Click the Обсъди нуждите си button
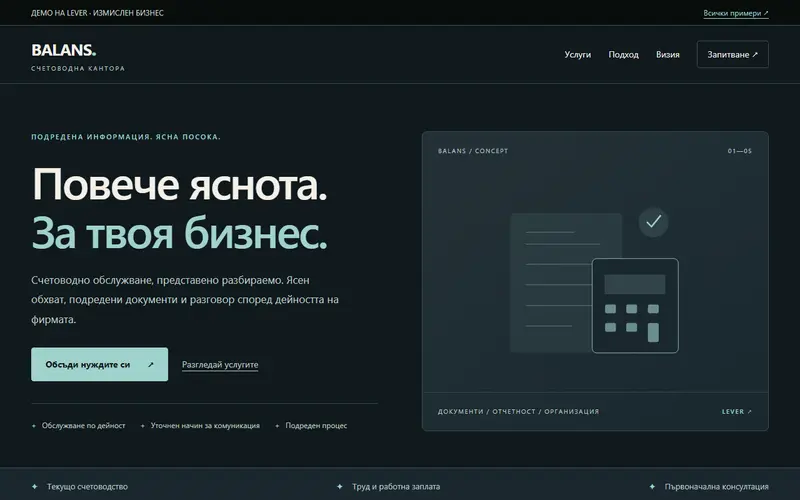This screenshot has height=500, width=800. point(99,364)
